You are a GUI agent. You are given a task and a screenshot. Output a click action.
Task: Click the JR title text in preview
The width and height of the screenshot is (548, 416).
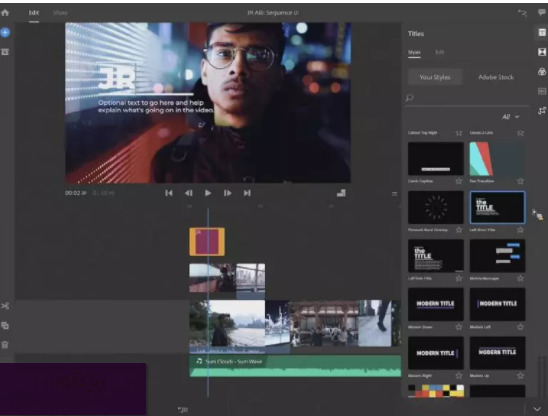tap(117, 79)
